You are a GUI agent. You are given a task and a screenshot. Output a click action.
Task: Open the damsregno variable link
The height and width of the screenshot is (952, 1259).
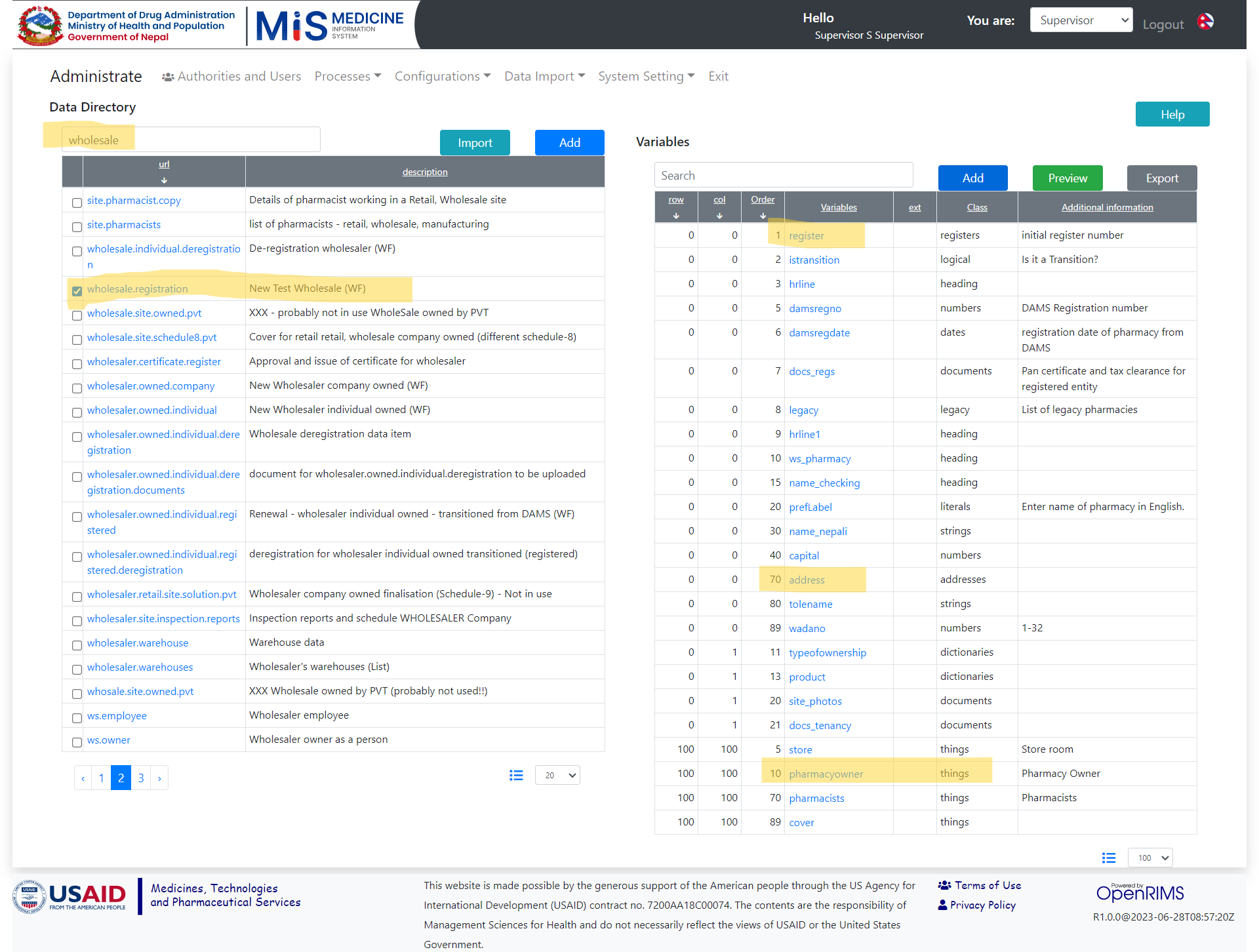coord(815,309)
